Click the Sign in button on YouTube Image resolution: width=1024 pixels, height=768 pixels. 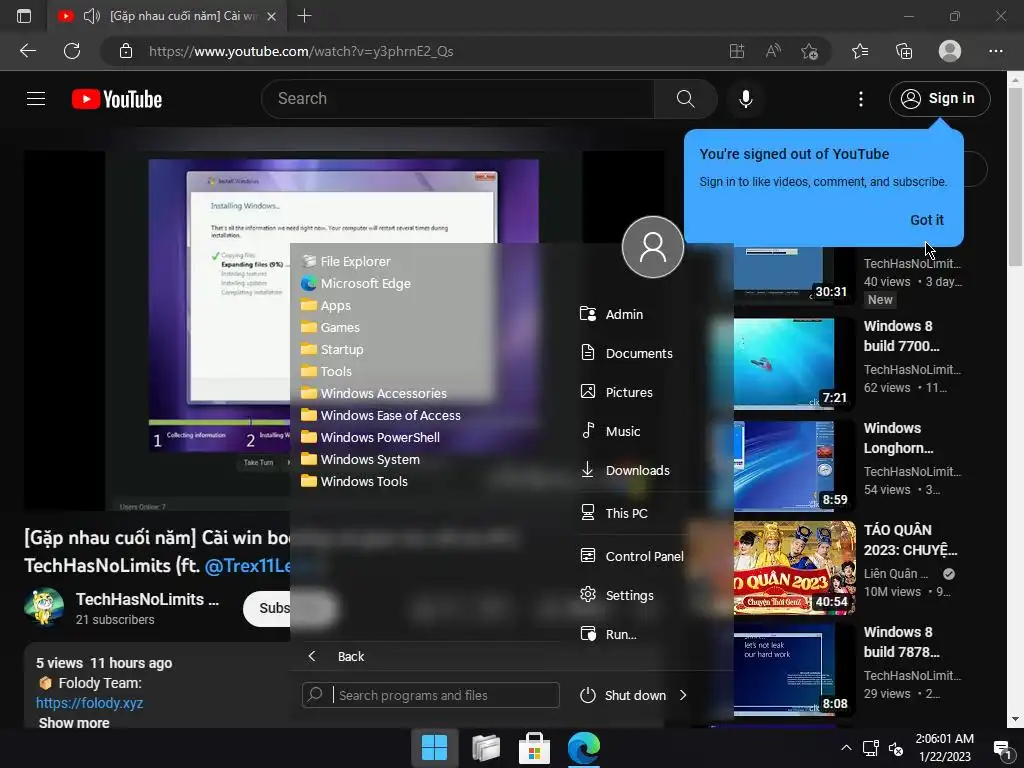pyautogui.click(x=939, y=99)
